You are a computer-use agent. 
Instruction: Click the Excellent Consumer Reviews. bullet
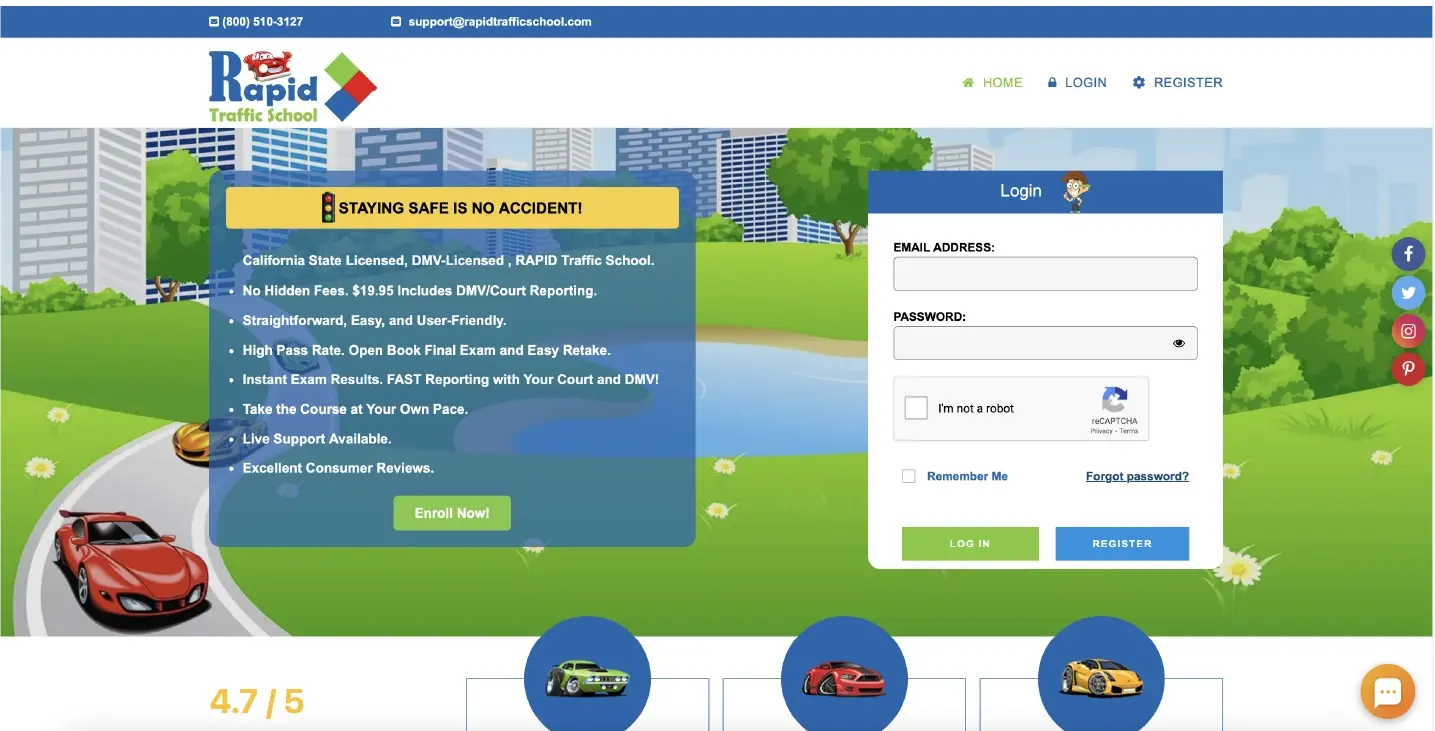point(338,468)
